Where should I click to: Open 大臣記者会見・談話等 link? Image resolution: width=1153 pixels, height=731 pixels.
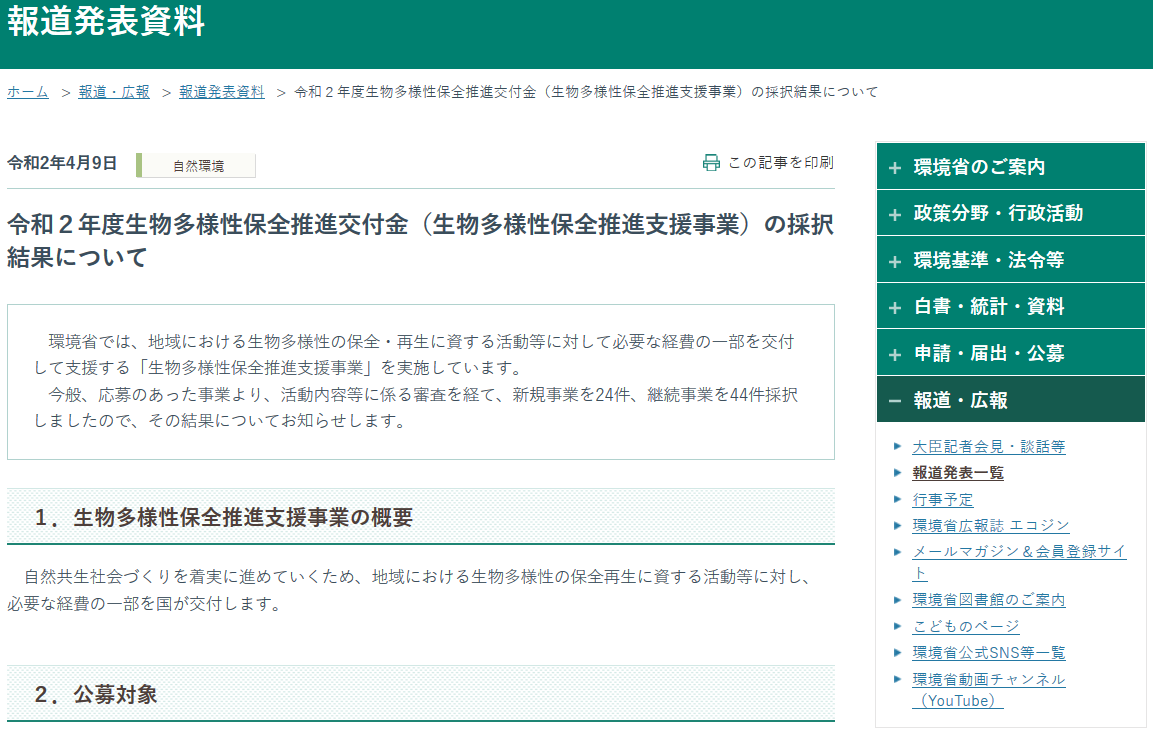point(988,447)
